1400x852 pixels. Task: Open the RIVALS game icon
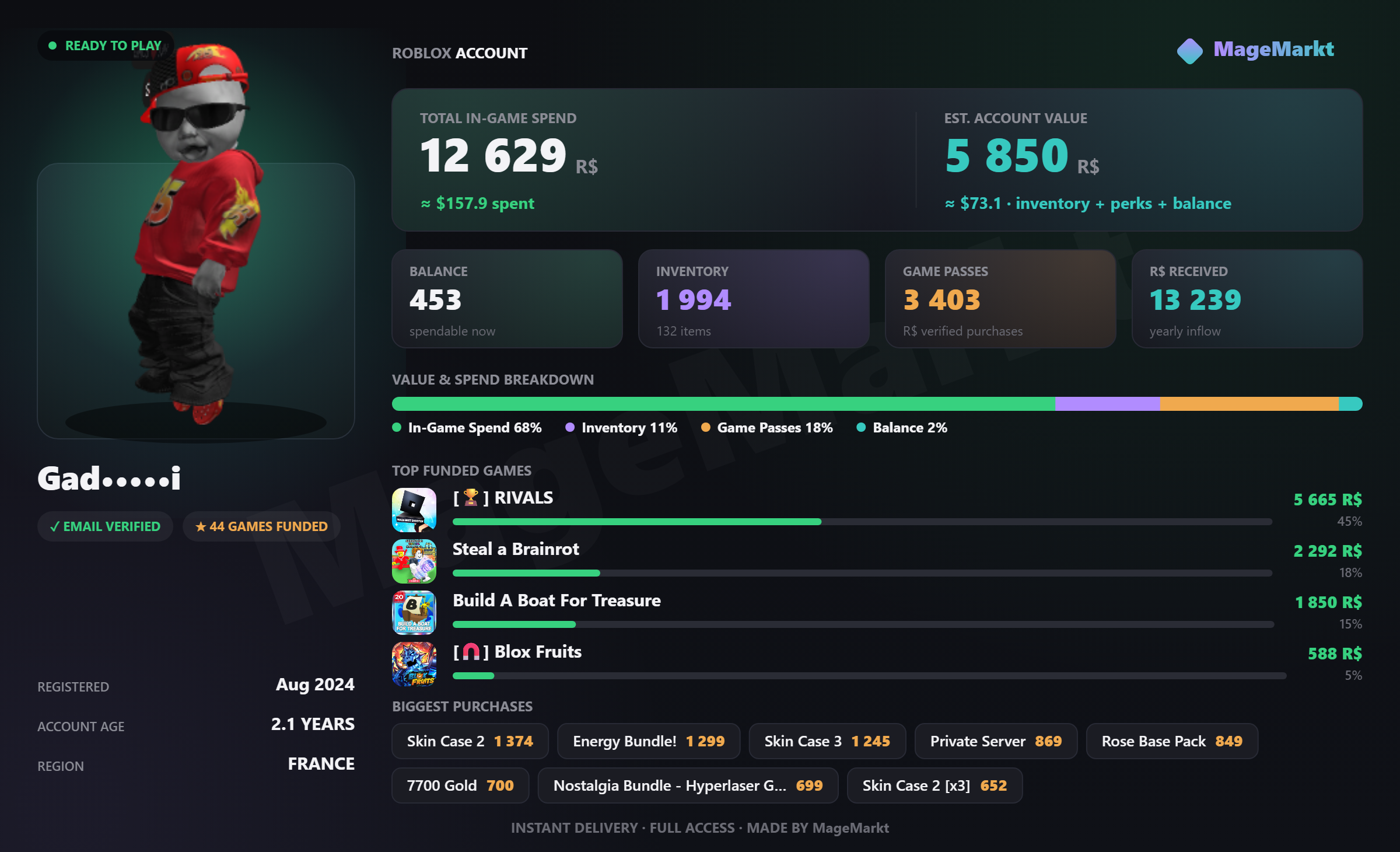(x=414, y=510)
